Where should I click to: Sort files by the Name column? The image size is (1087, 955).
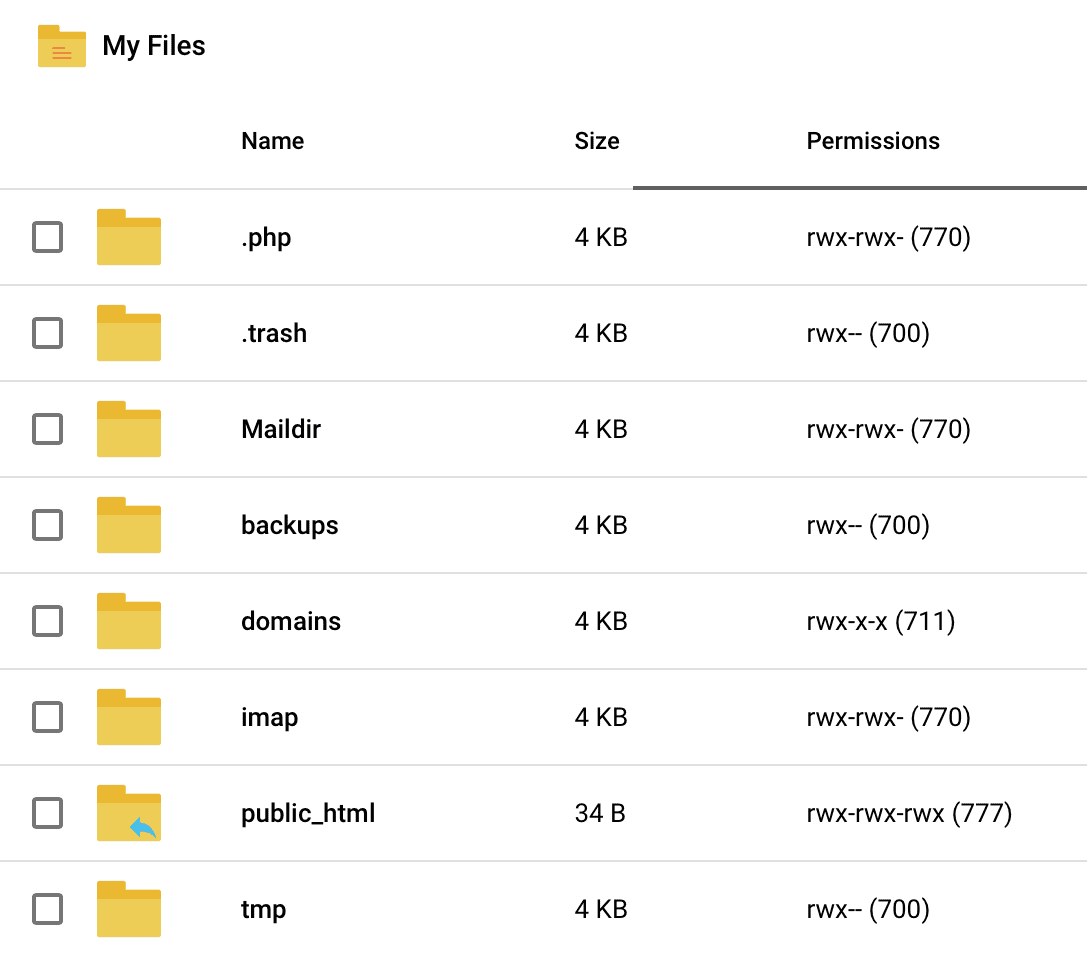pos(271,141)
